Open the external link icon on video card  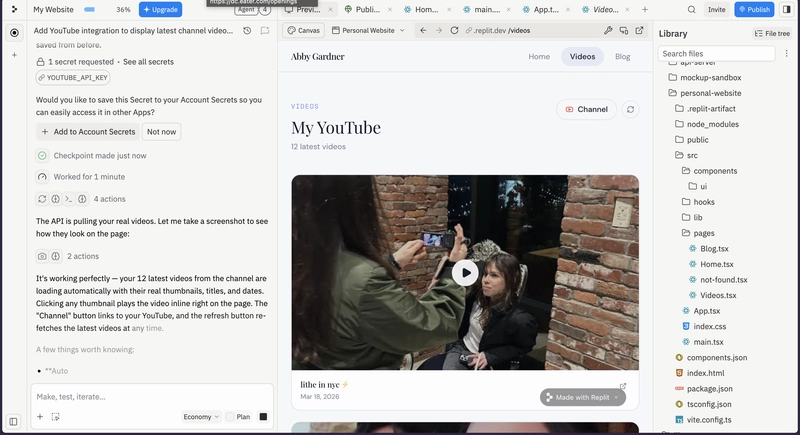(622, 387)
